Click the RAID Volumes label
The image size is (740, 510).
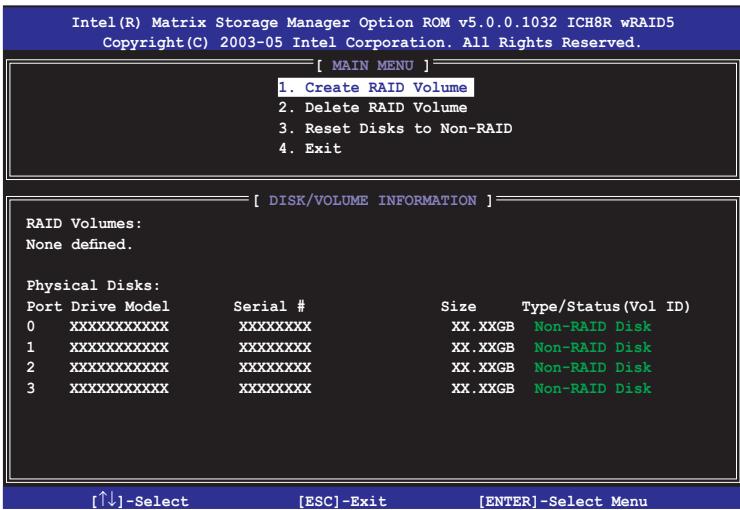84,224
